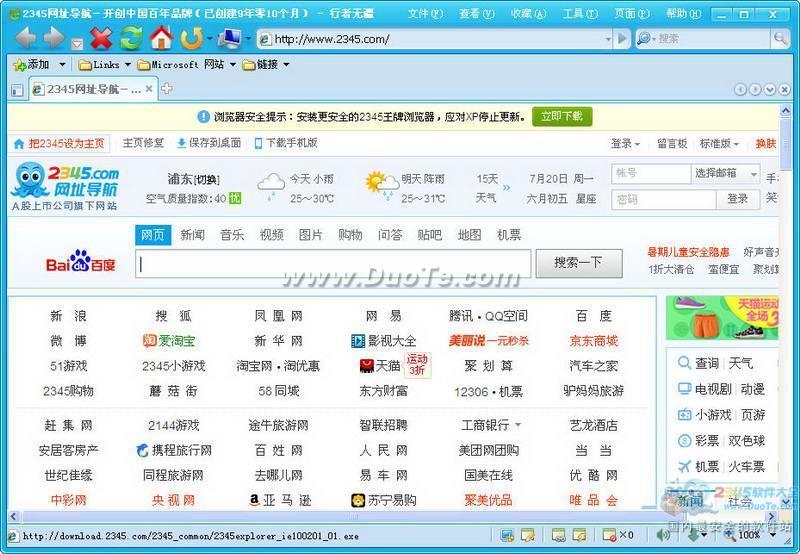The image size is (800, 554).
Task: Click the add favorites star icon
Action: 20,65
